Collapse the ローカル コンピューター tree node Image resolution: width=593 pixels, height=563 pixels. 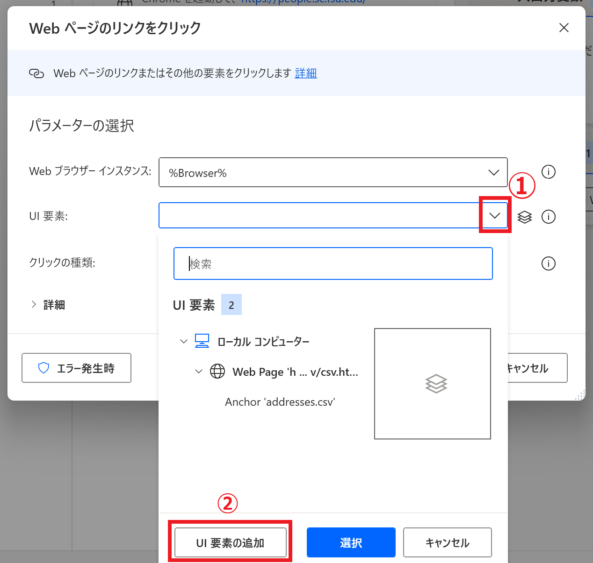coord(183,341)
